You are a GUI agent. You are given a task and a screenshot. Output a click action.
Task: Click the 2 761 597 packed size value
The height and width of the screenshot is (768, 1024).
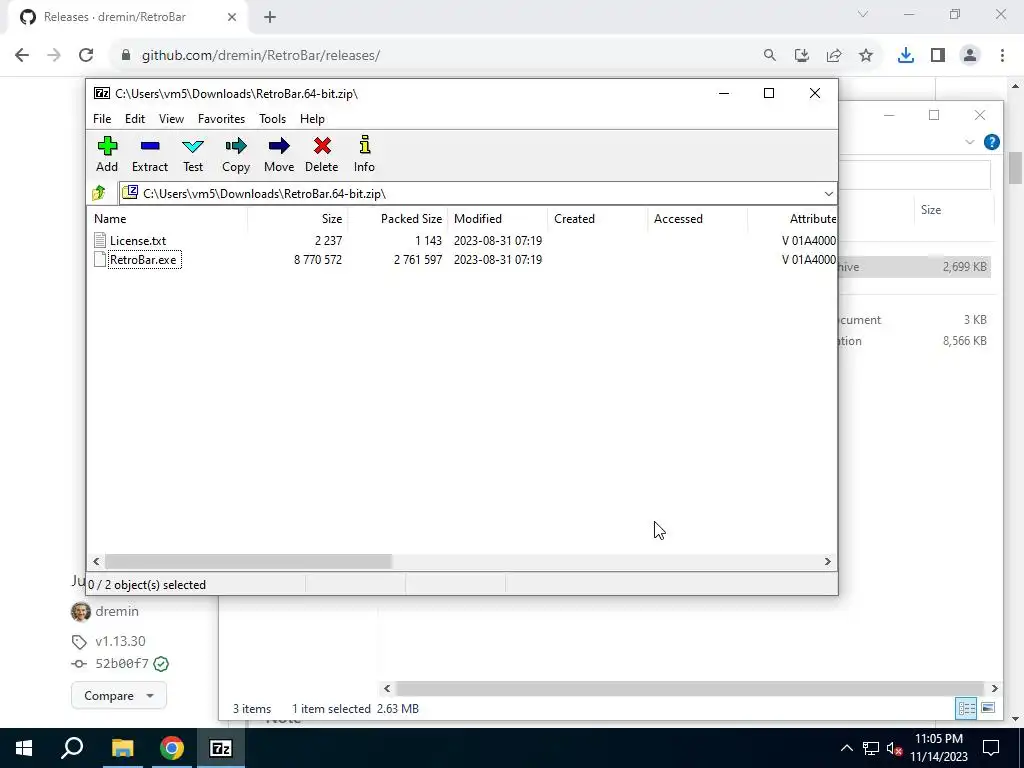pos(418,259)
